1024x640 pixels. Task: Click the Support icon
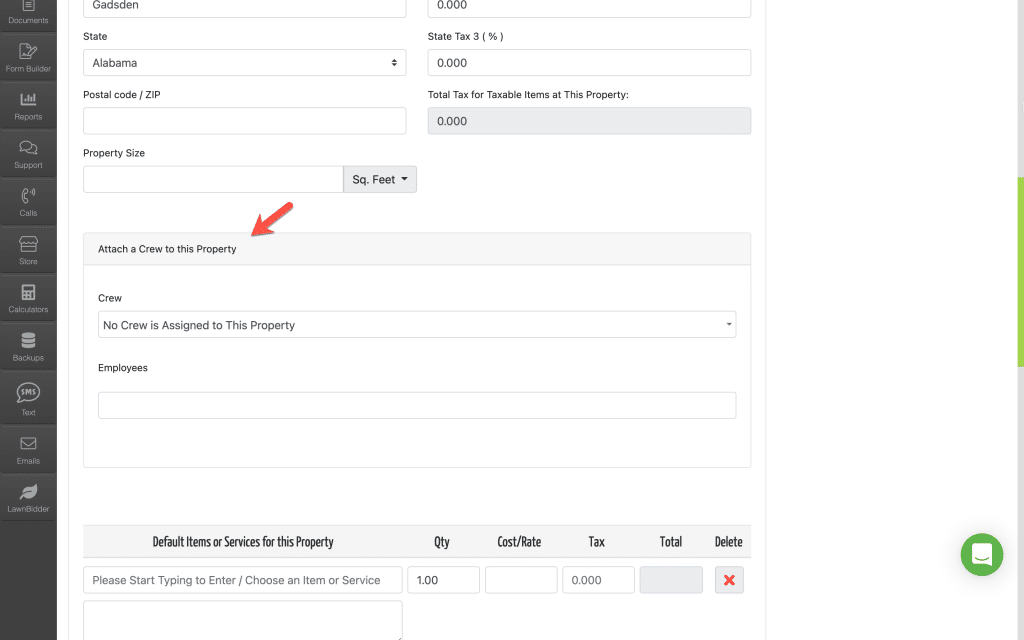tap(28, 152)
